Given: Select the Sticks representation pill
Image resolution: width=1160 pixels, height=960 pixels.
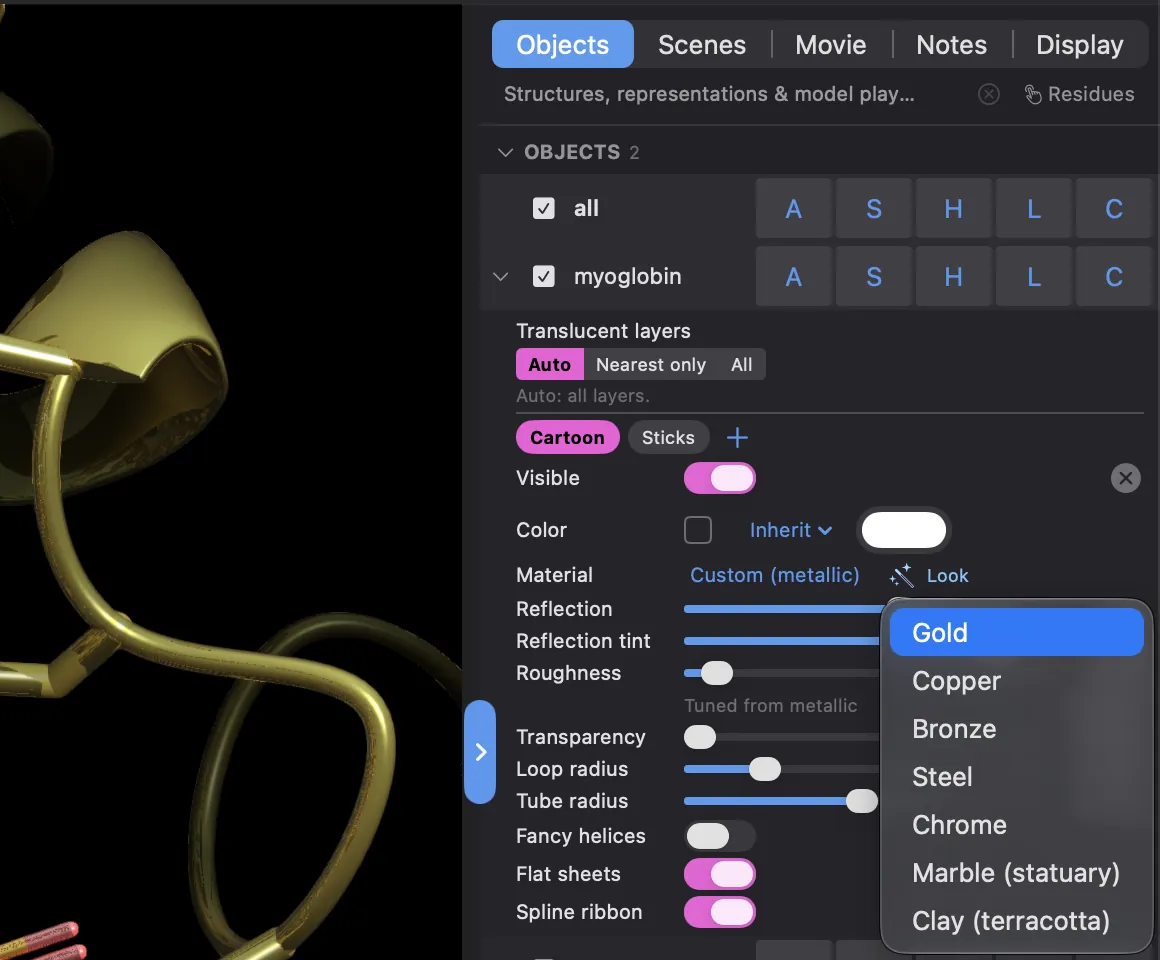Looking at the screenshot, I should click(668, 438).
